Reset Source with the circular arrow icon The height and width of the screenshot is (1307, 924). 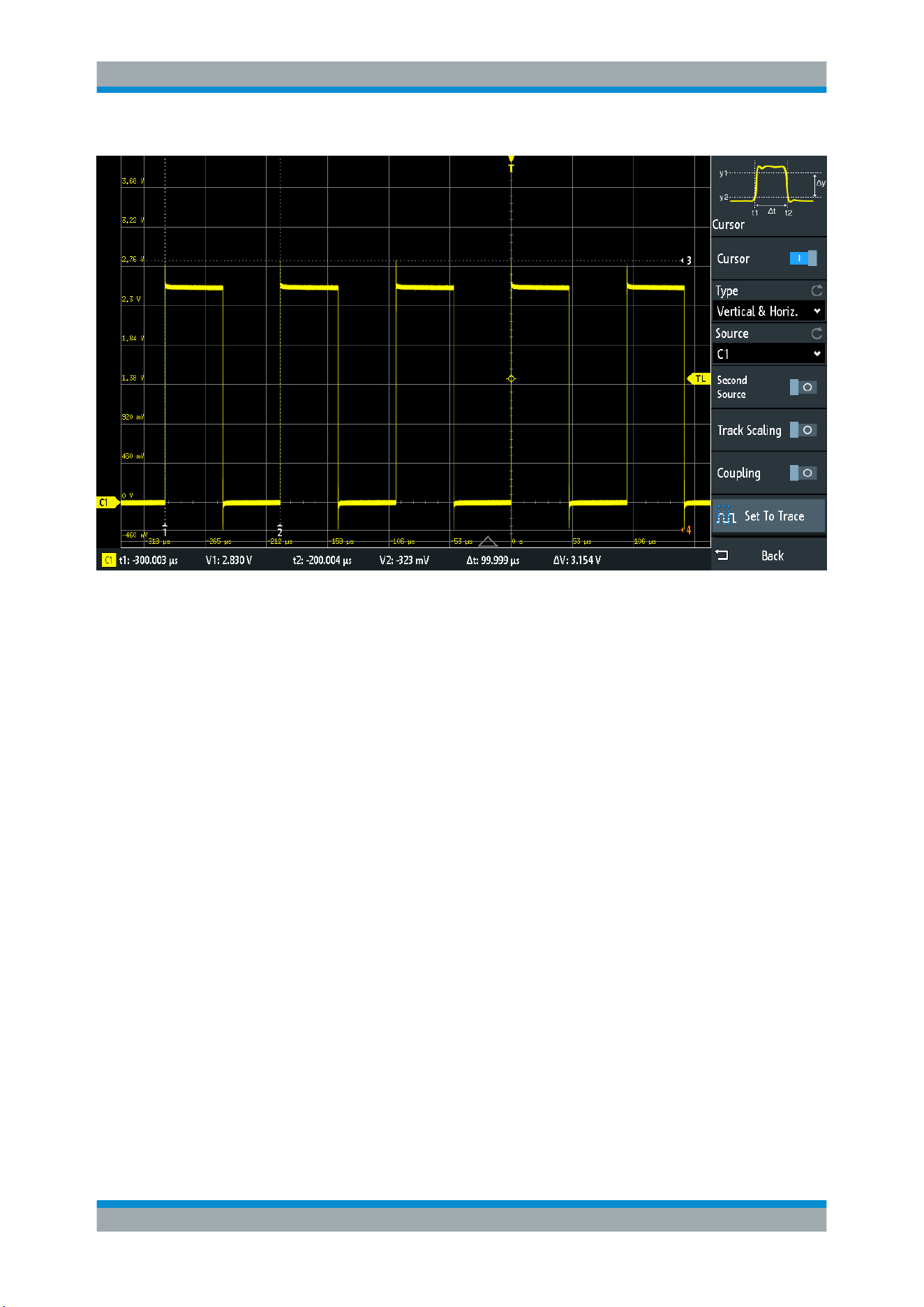point(817,333)
